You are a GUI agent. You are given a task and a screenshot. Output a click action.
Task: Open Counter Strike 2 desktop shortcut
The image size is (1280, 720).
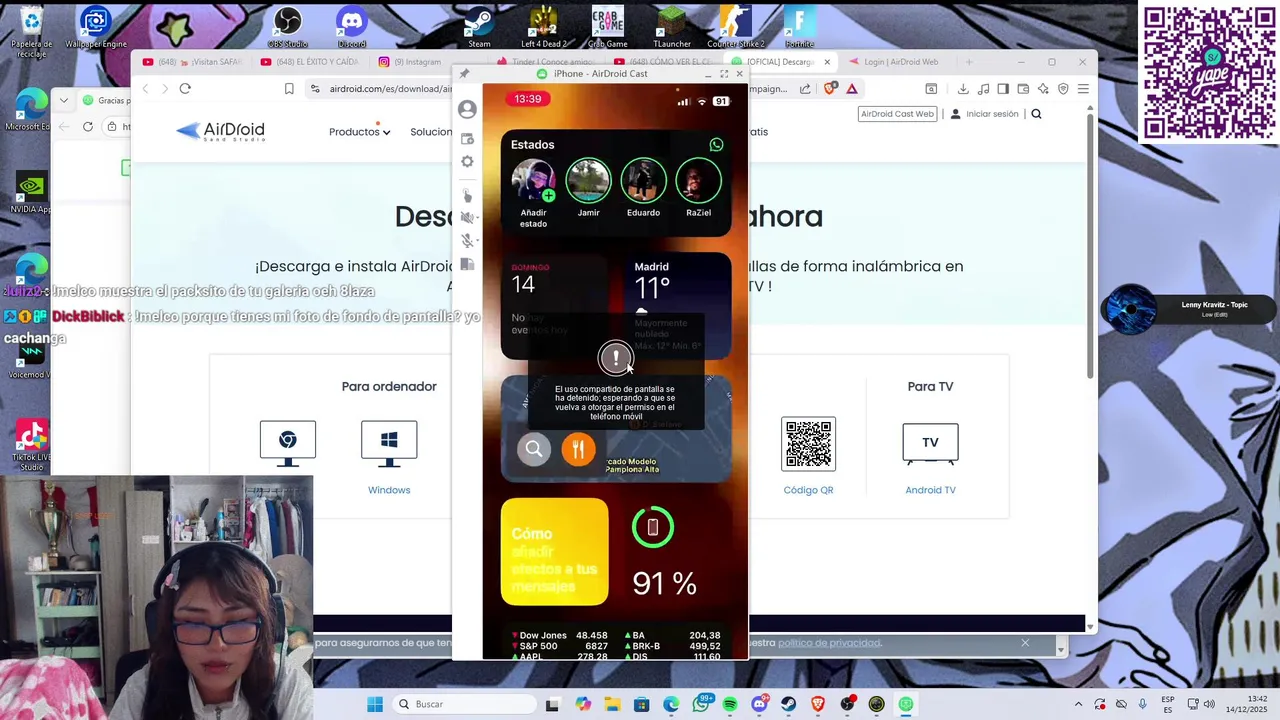pyautogui.click(x=736, y=27)
